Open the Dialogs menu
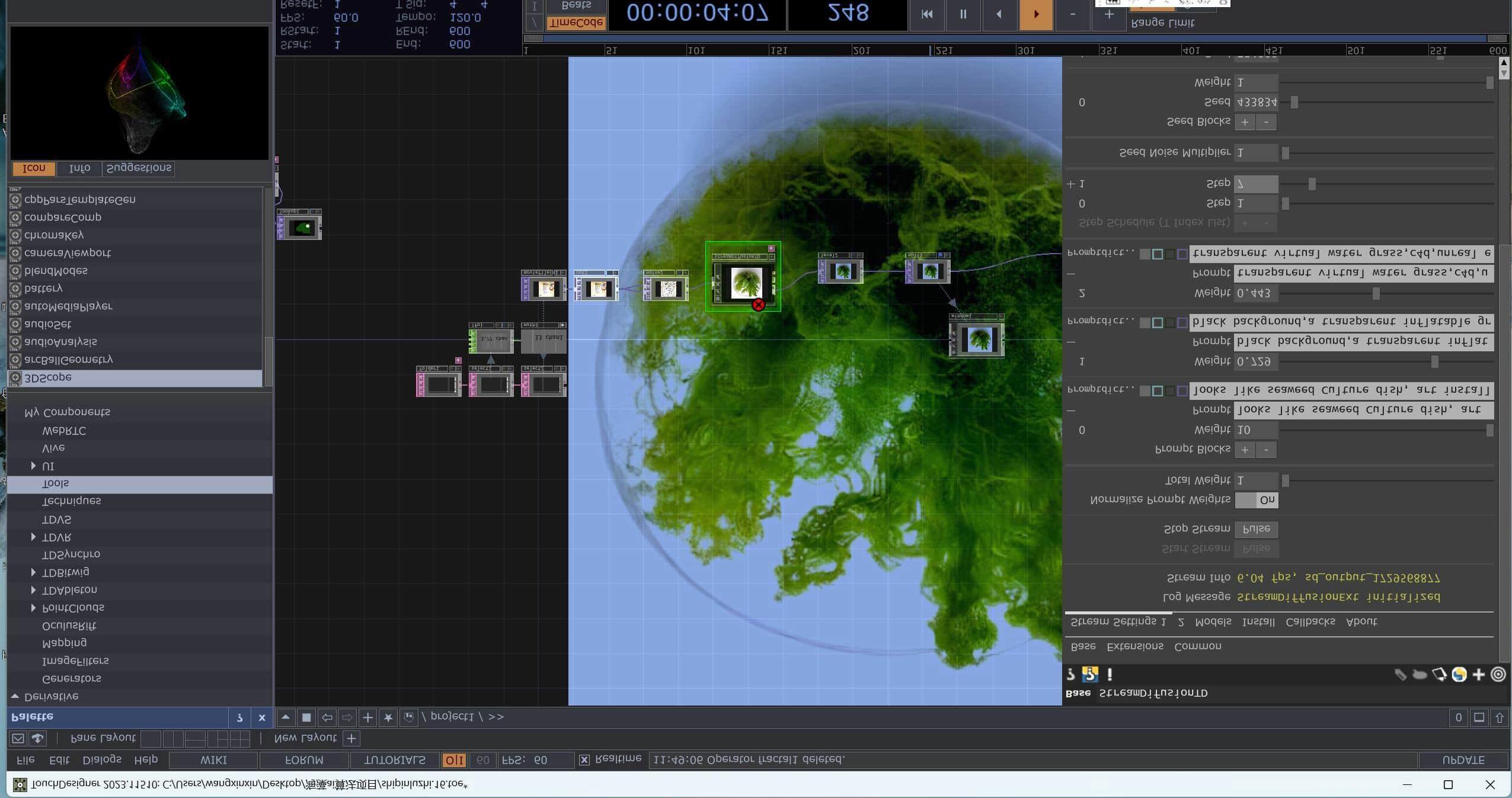 coord(102,759)
